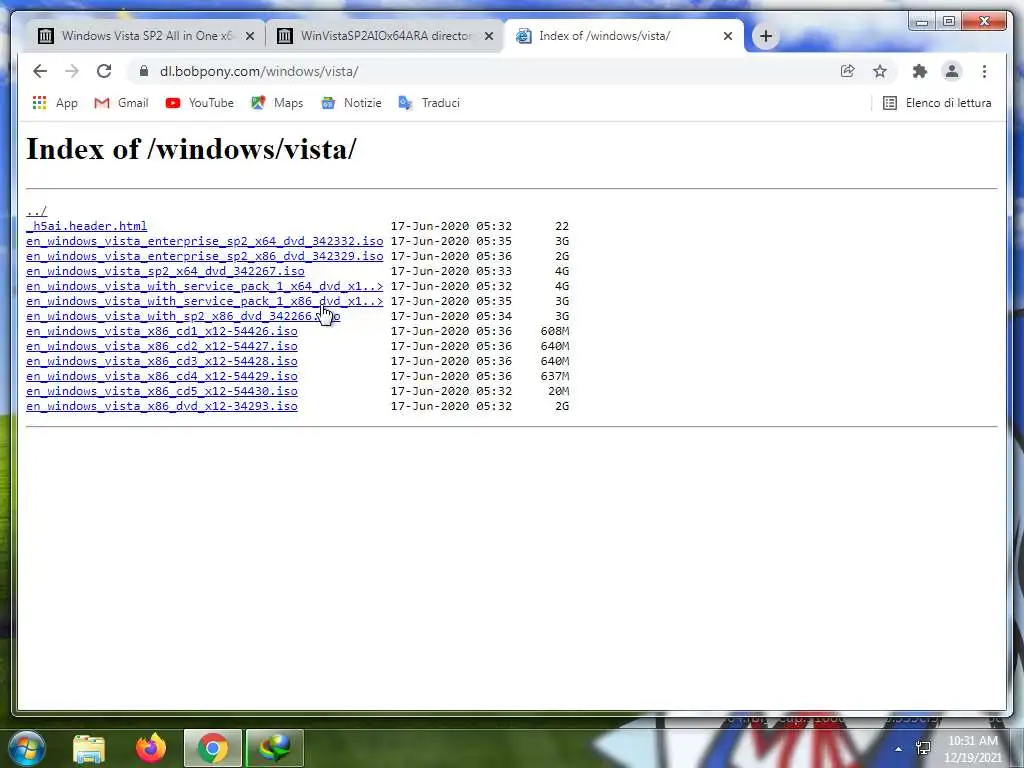Download vista x86 cd3 x12-54428 iso

(x=162, y=361)
